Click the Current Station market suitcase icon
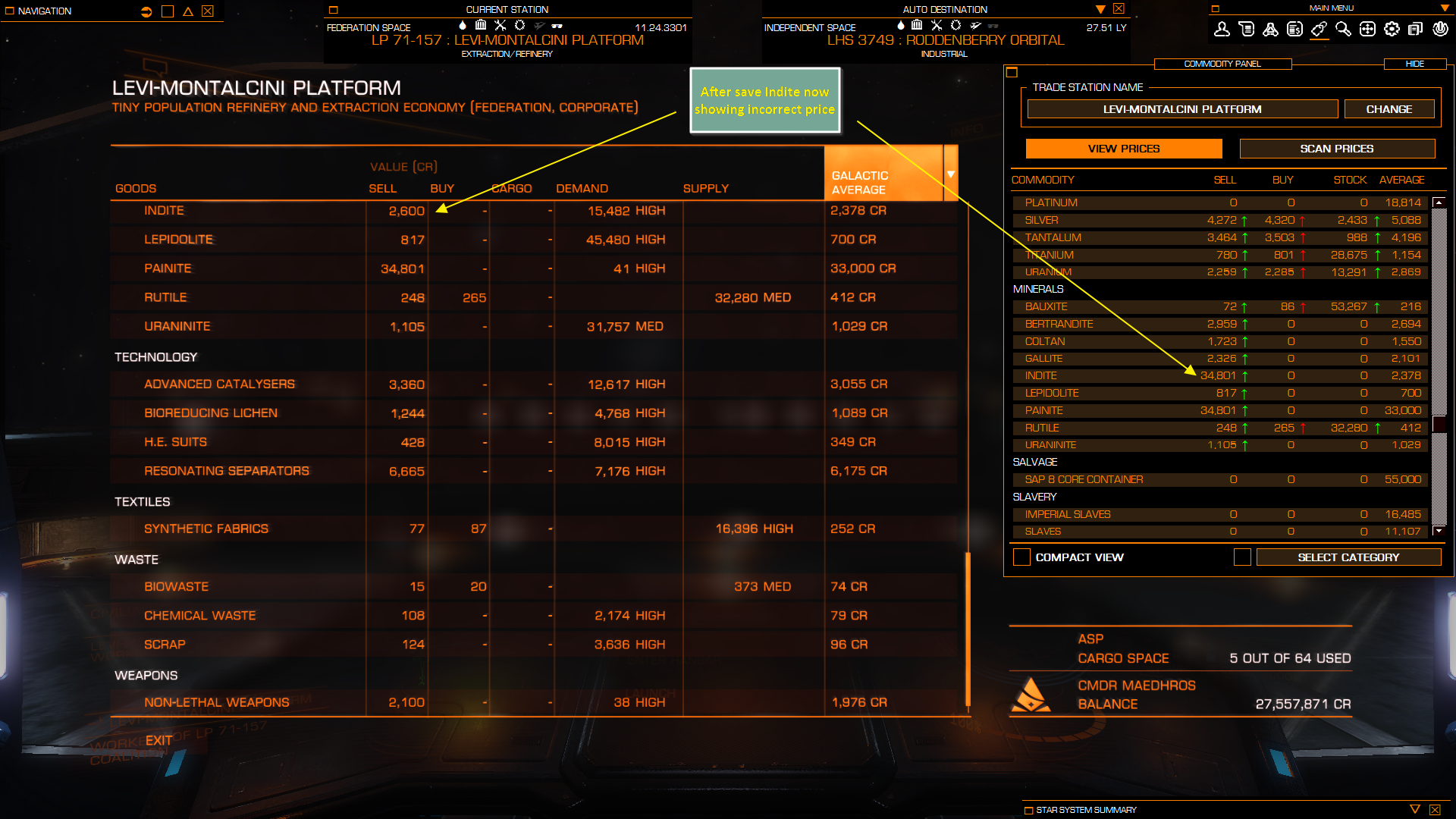1456x819 pixels. (481, 25)
